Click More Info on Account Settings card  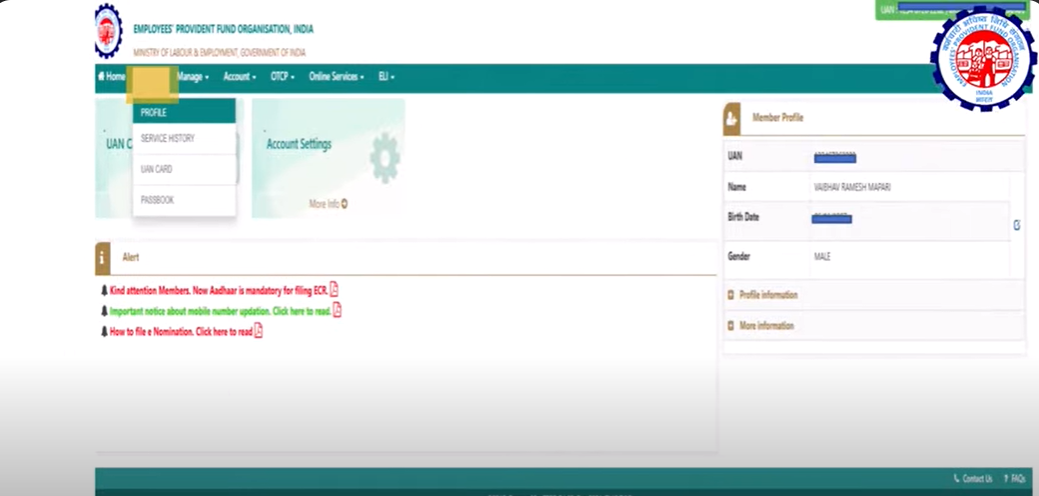tap(328, 204)
